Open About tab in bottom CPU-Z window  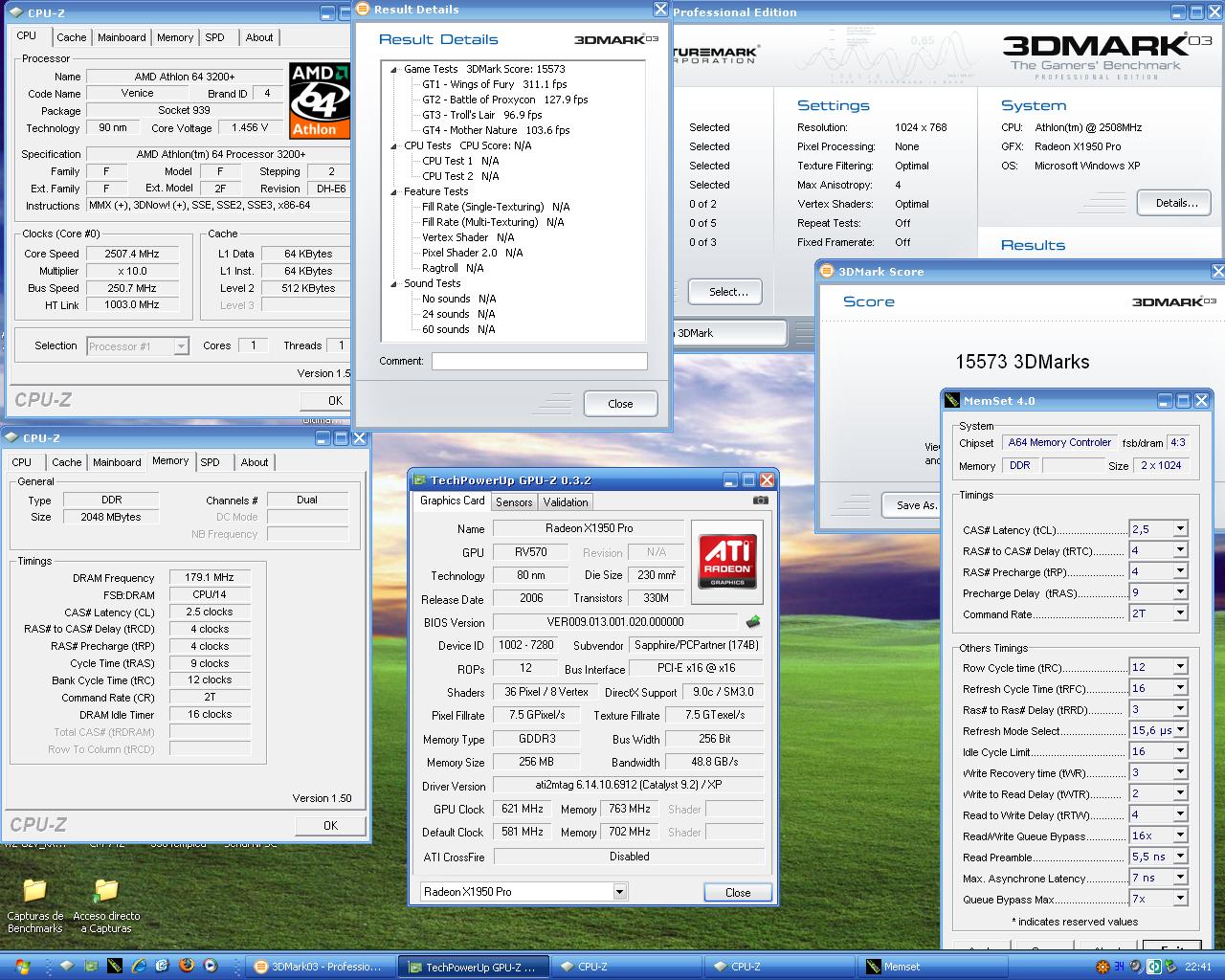255,462
